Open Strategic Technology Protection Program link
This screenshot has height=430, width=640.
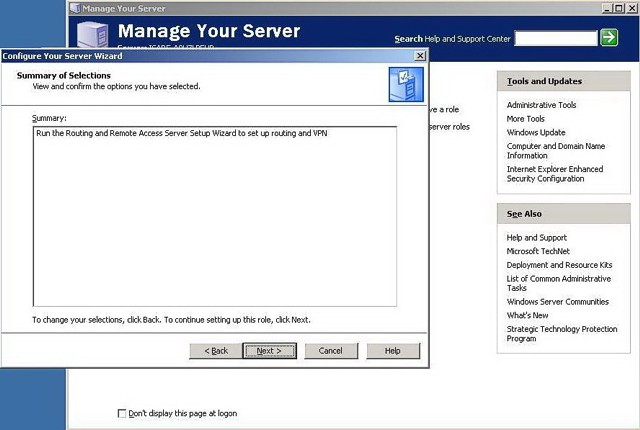coord(562,334)
